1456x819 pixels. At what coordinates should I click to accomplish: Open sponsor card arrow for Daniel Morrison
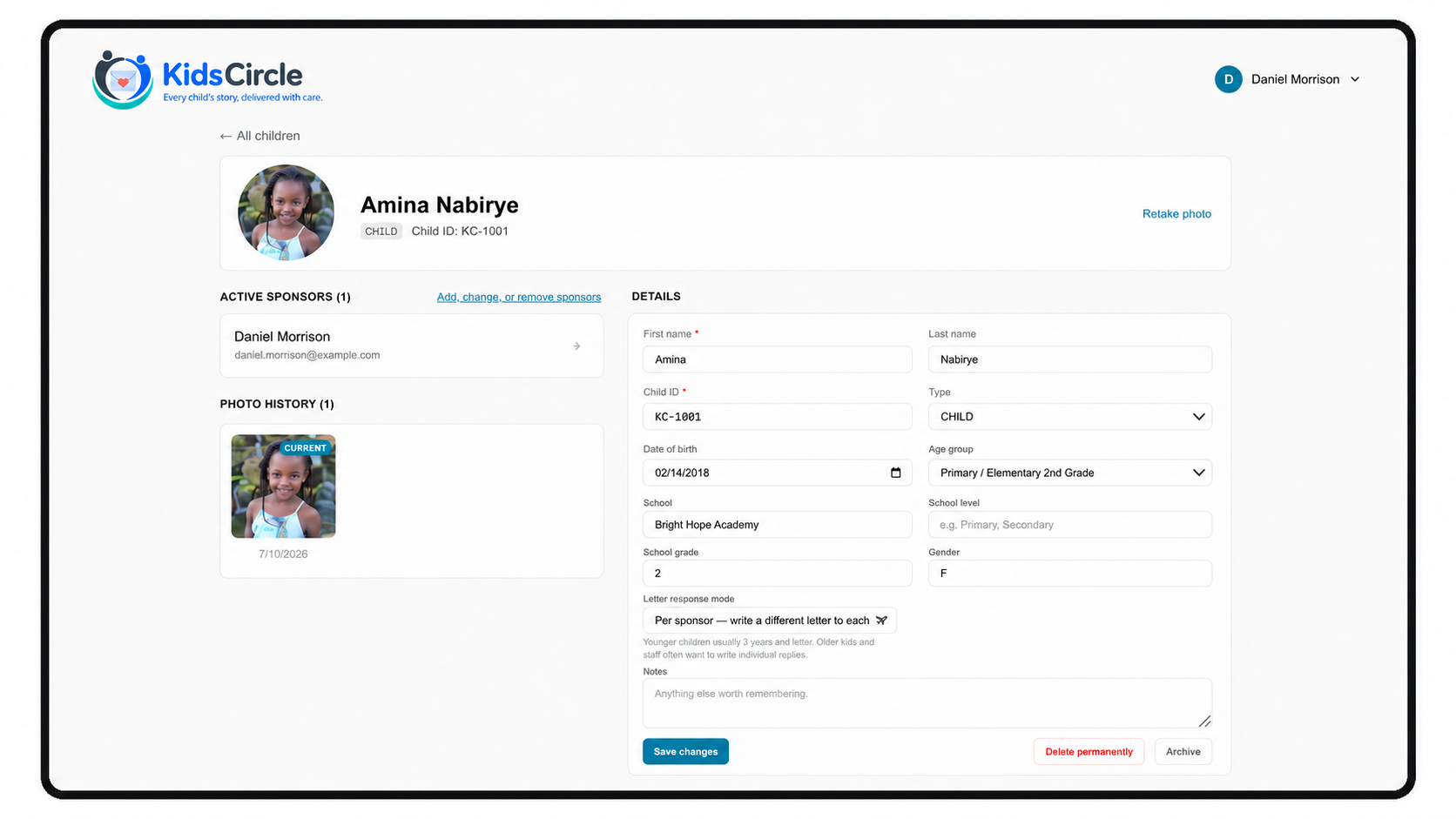tap(576, 346)
